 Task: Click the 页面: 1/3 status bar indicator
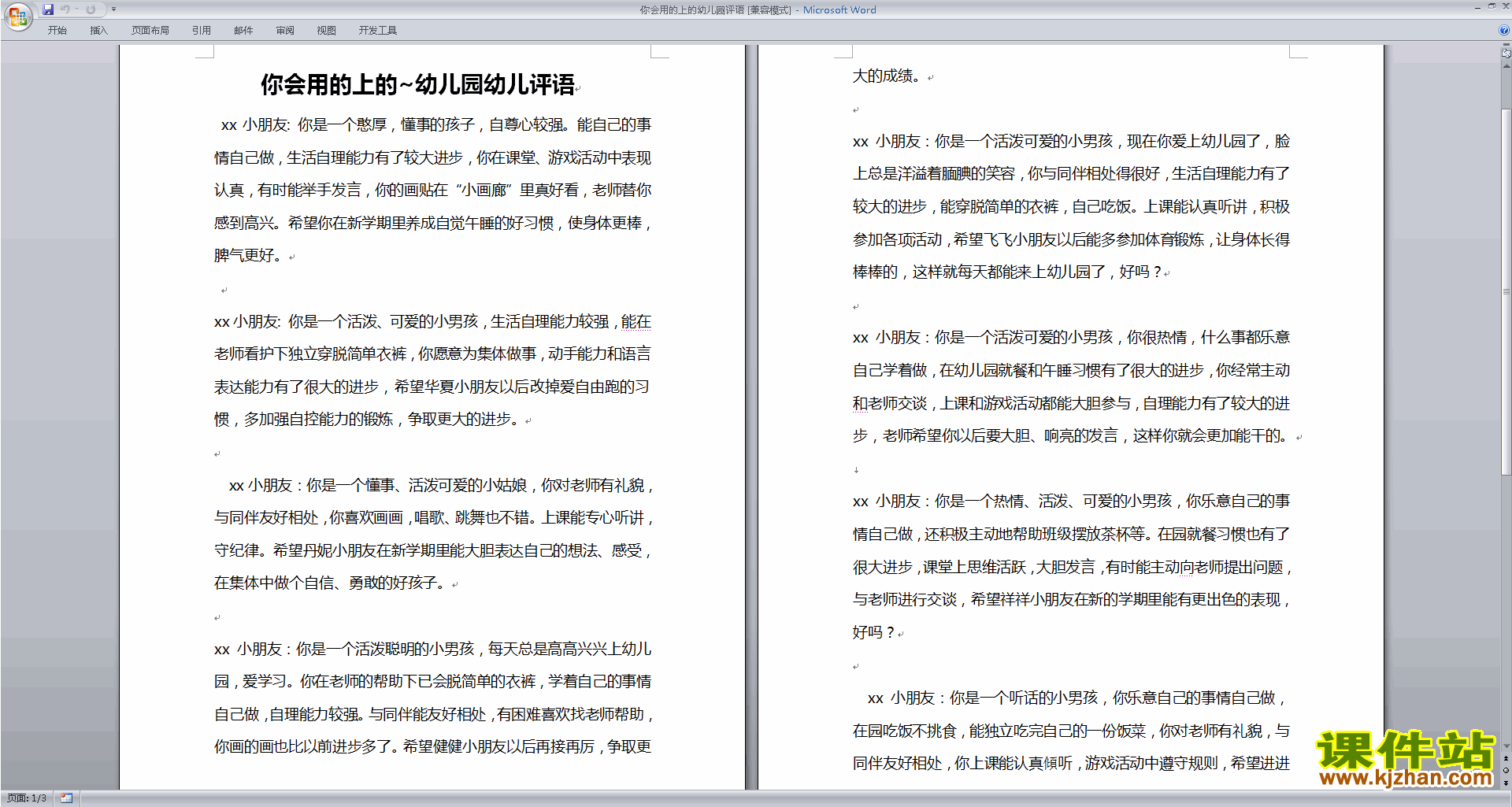tap(27, 798)
